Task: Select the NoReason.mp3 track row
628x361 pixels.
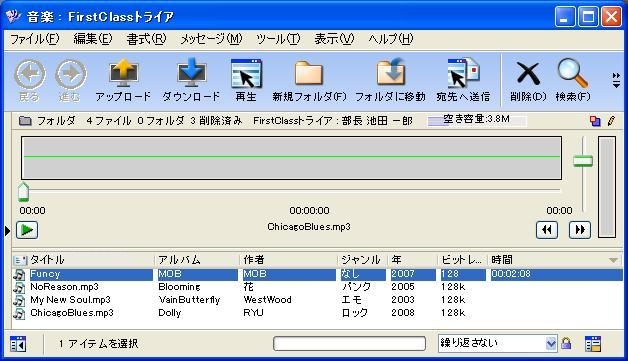Action: (x=317, y=287)
